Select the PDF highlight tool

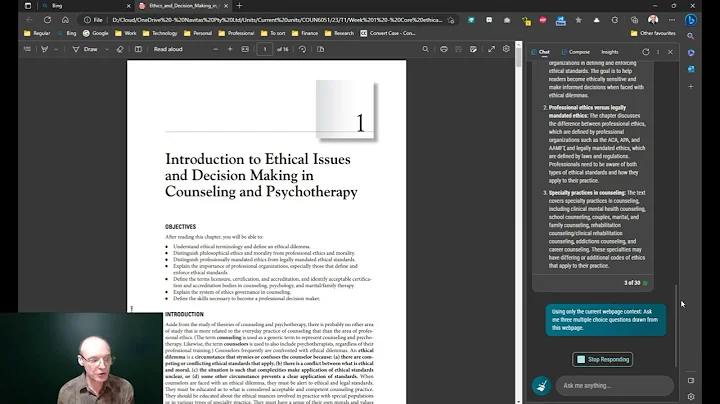click(45, 49)
